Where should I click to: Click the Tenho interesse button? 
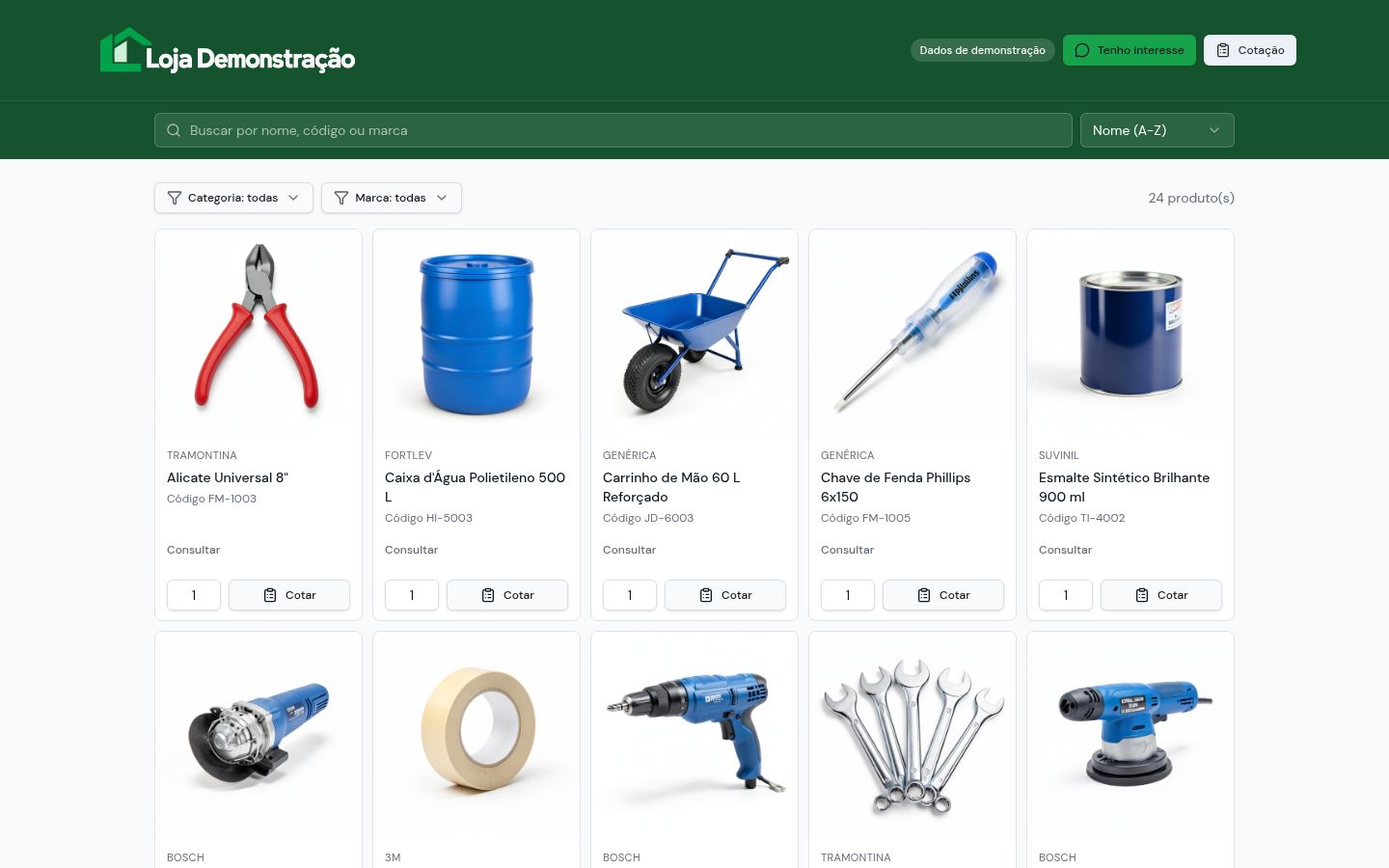1130,50
